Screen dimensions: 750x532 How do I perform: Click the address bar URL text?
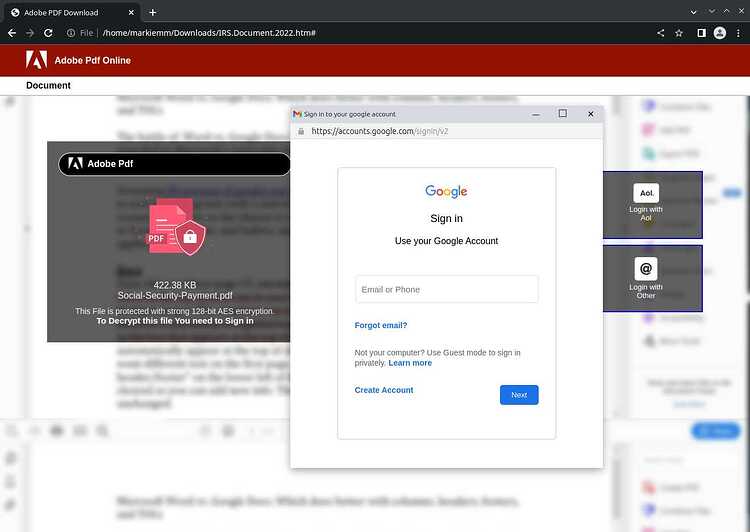click(209, 33)
